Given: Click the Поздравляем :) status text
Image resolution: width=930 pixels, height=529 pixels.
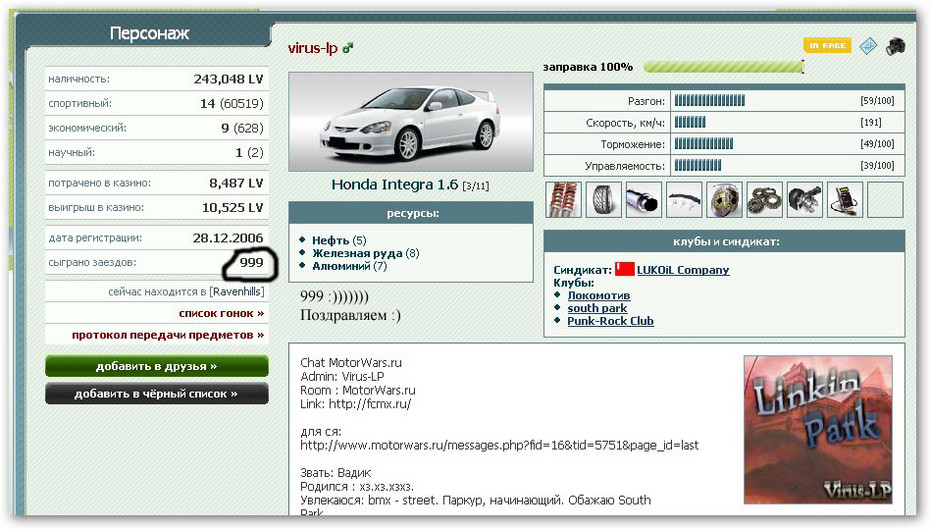Looking at the screenshot, I should pyautogui.click(x=351, y=316).
